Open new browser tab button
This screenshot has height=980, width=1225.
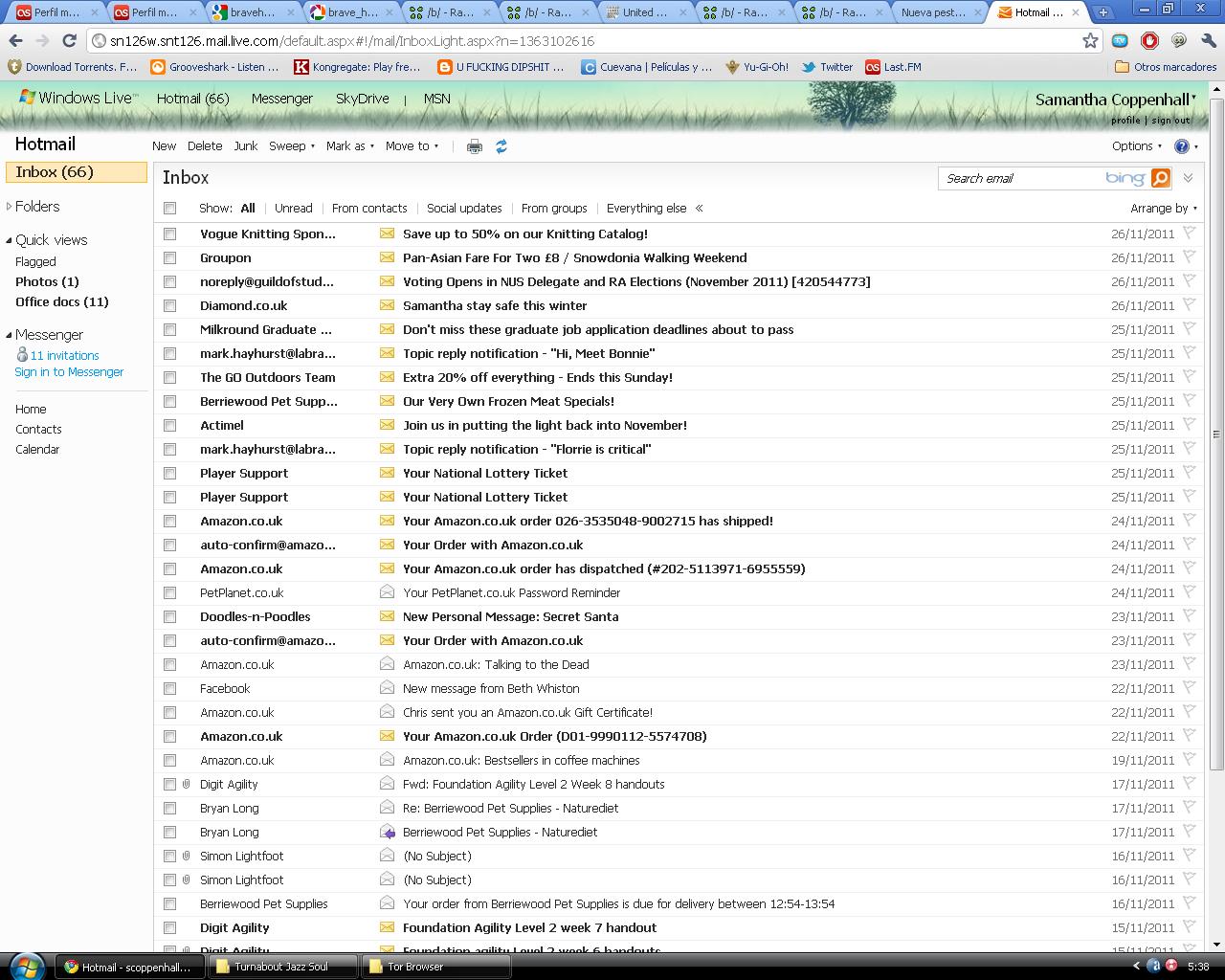(x=1102, y=12)
